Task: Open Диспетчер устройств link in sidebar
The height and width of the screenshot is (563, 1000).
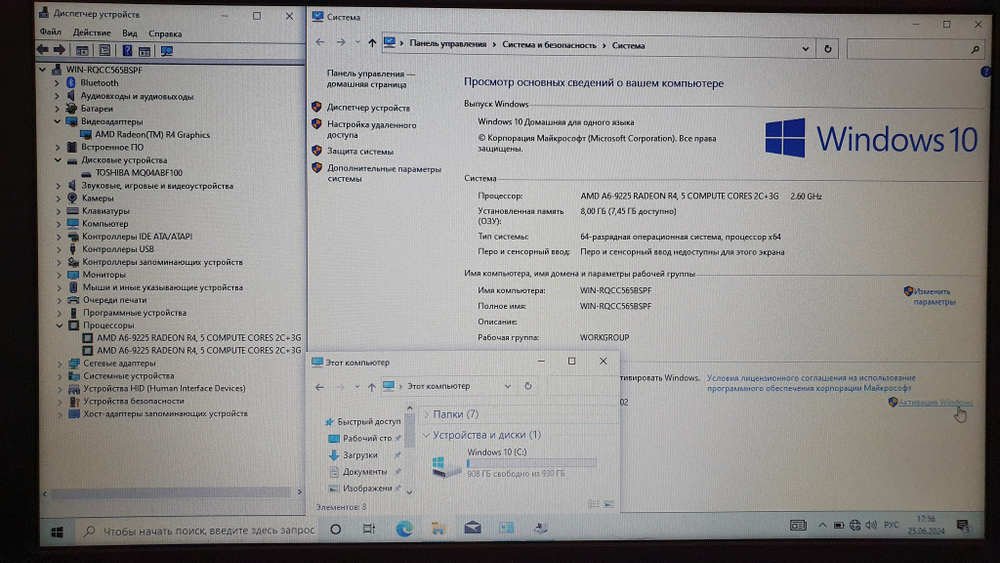Action: (369, 108)
